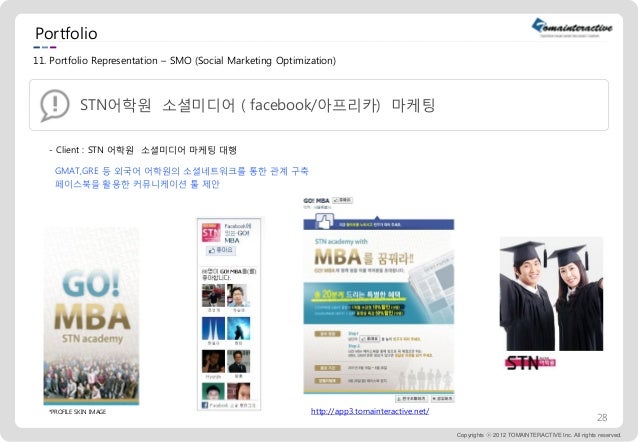The width and height of the screenshot is (638, 442).
Task: Click the Like button in the Facebook widget
Action: click(221, 250)
